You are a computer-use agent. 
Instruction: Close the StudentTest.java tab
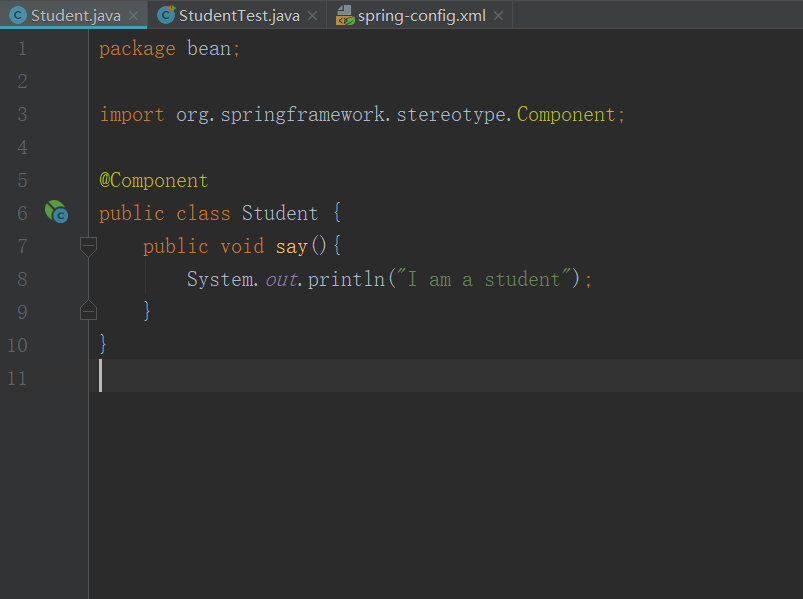point(312,16)
